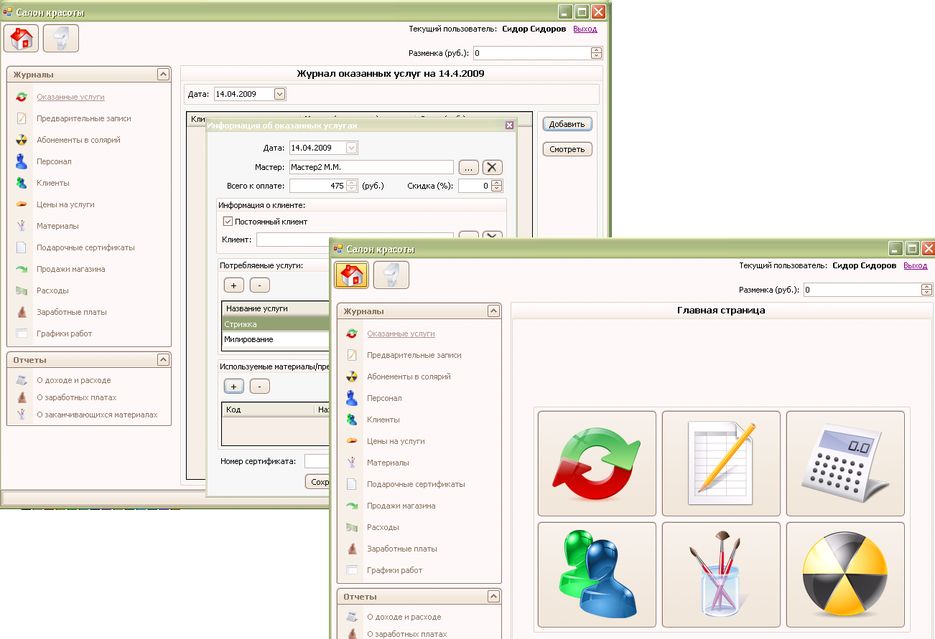The height and width of the screenshot is (639, 935).
Task: Click the minus button under Потребляемые услуги
Action: [259, 286]
